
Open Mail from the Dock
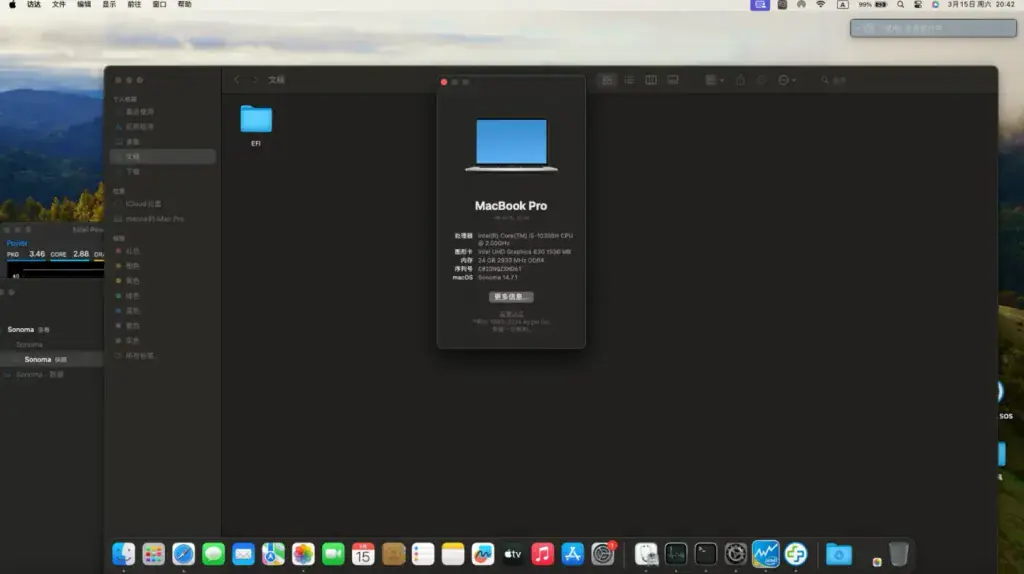pyautogui.click(x=244, y=554)
